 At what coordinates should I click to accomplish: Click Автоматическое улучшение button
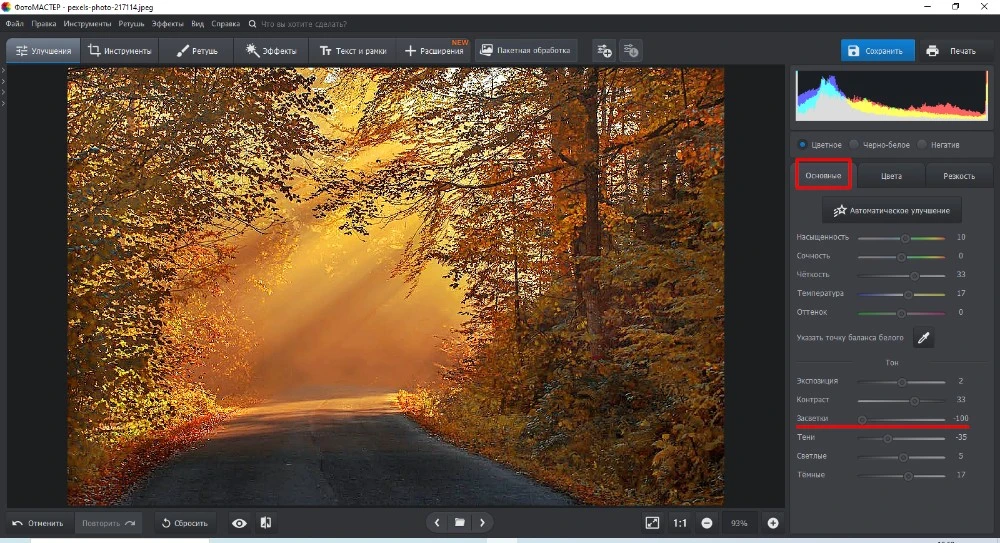[891, 211]
